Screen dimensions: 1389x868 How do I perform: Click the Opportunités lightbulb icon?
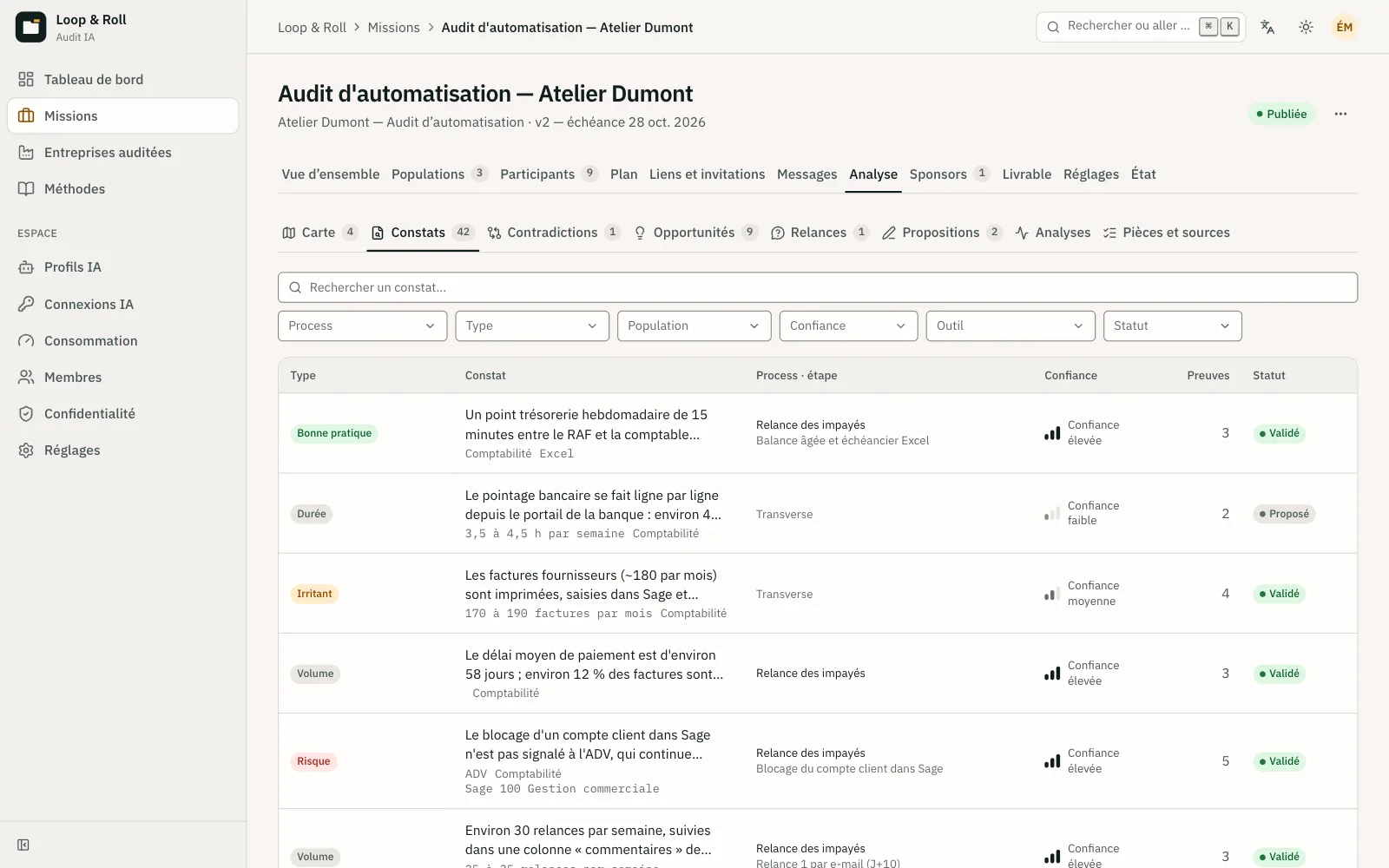click(x=640, y=233)
